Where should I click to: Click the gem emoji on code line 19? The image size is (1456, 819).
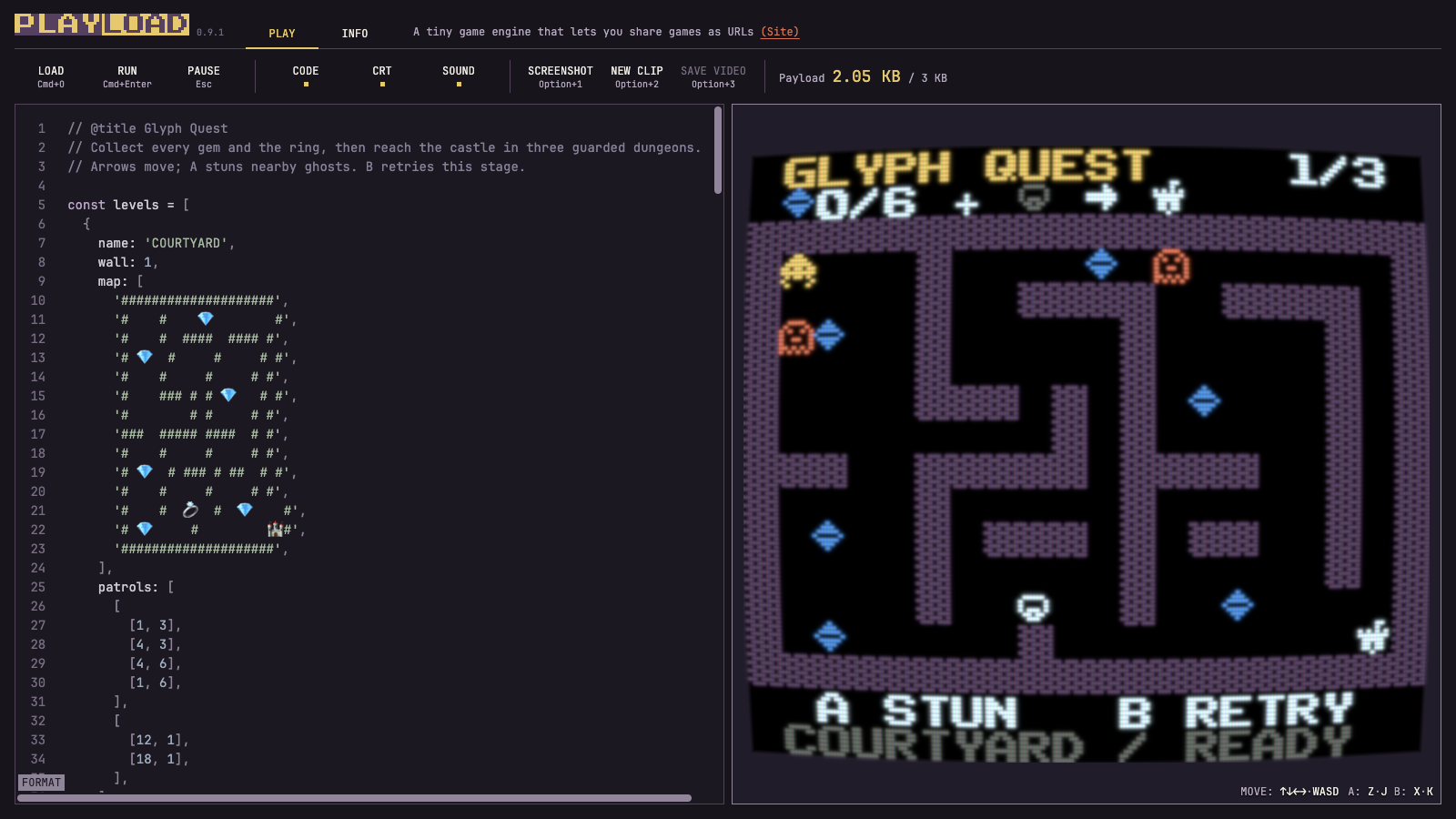(145, 471)
